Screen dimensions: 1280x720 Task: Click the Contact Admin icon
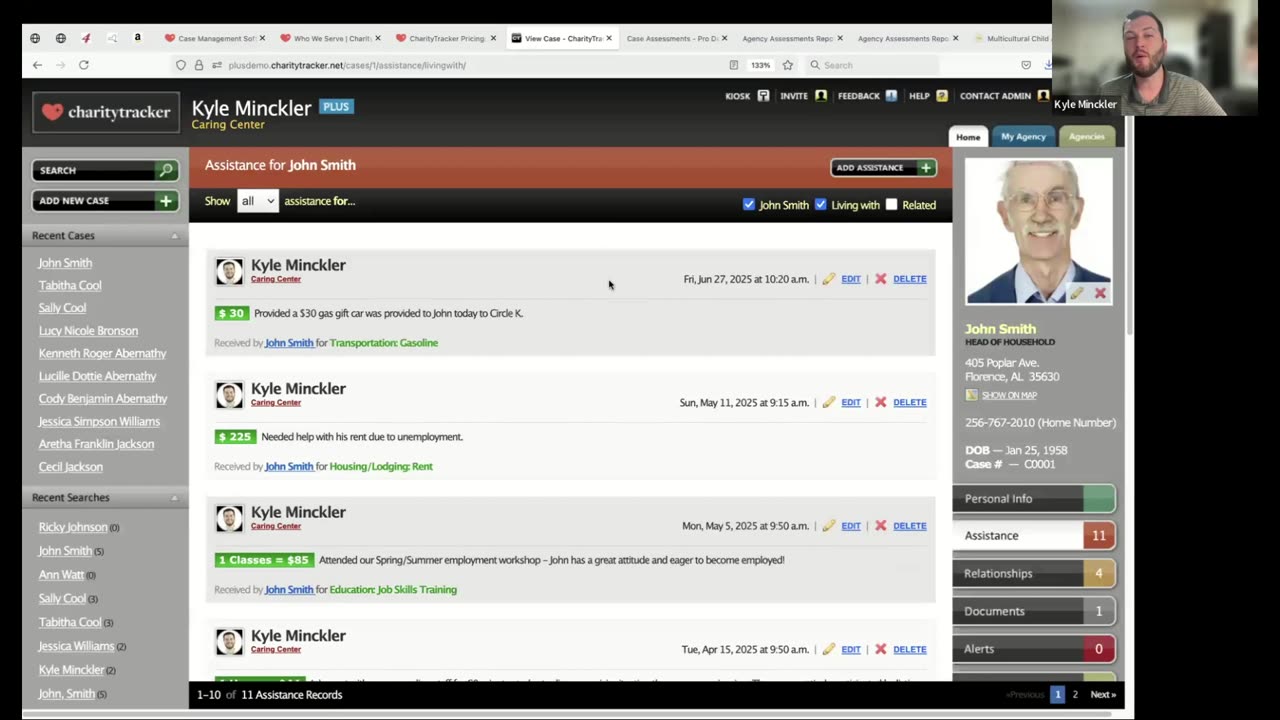click(1043, 96)
